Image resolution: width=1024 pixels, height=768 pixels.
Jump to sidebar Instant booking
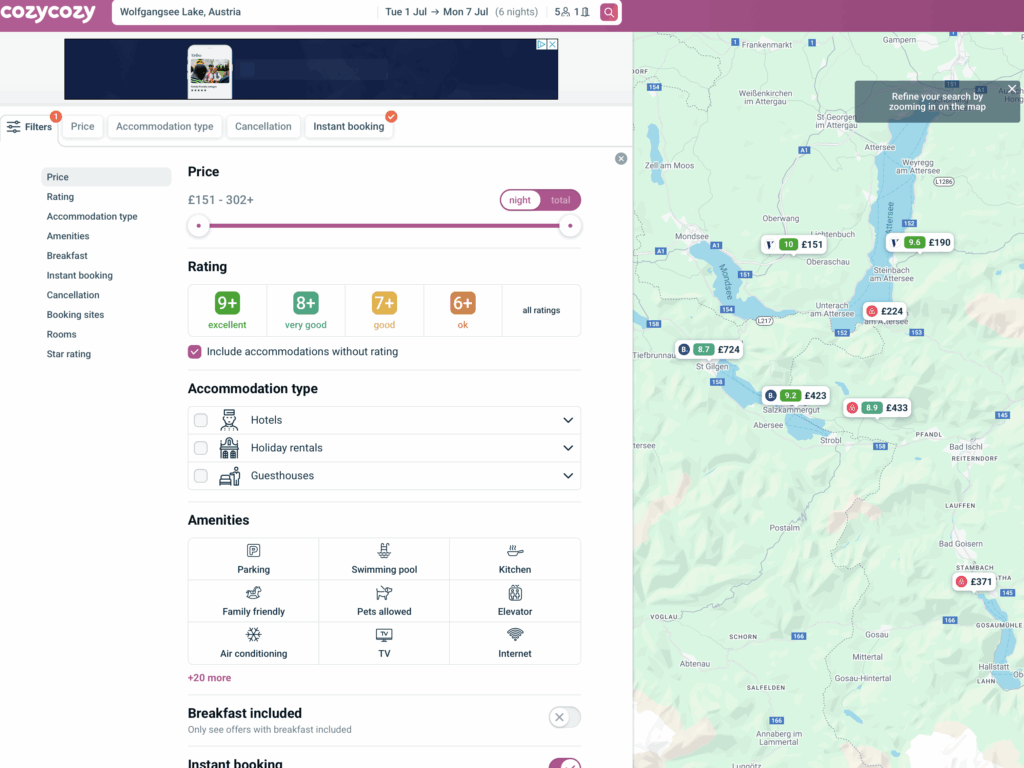point(79,275)
